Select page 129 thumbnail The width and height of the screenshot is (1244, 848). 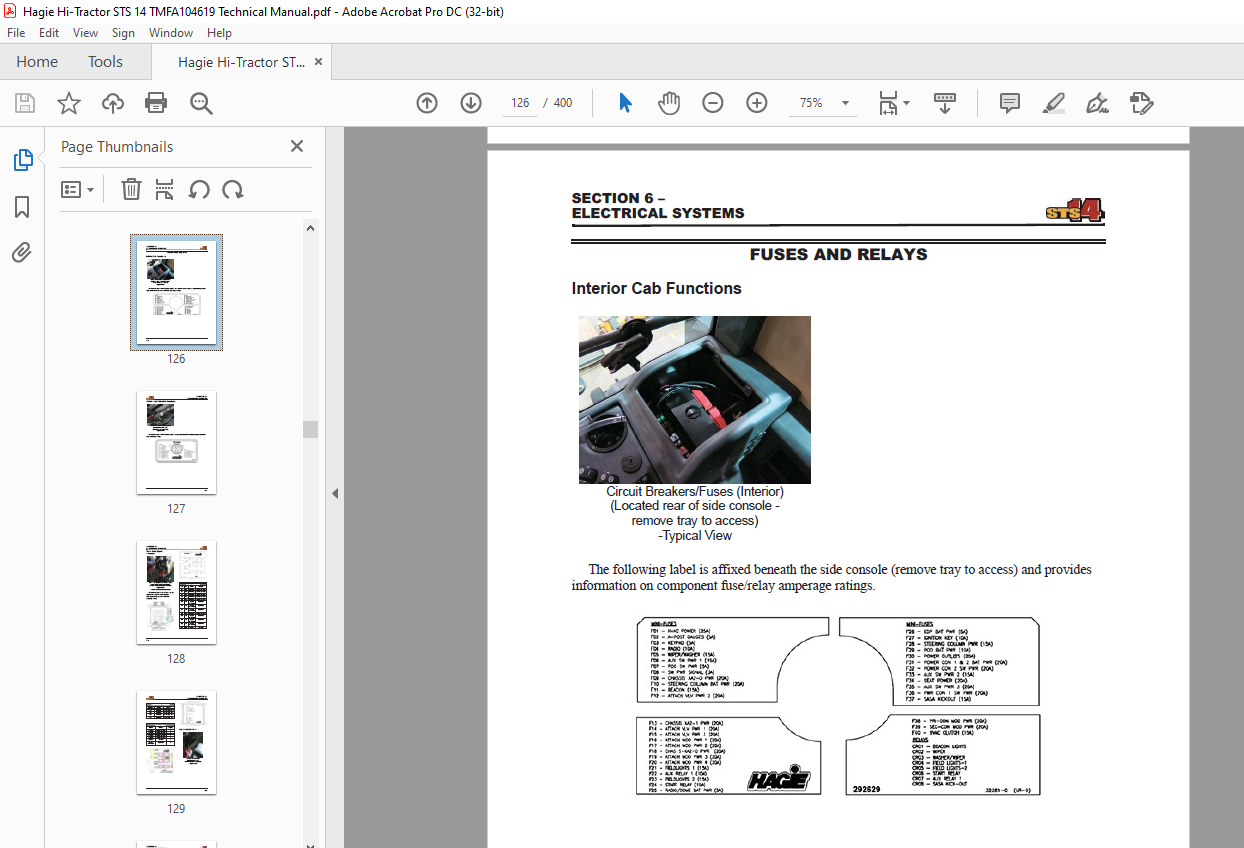coord(176,743)
